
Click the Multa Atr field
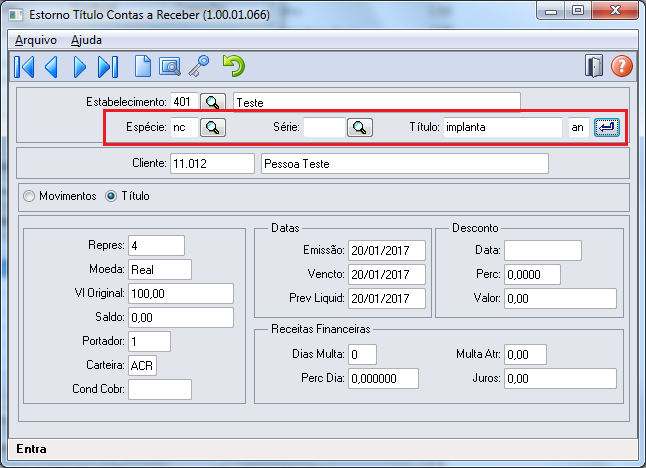(x=525, y=354)
